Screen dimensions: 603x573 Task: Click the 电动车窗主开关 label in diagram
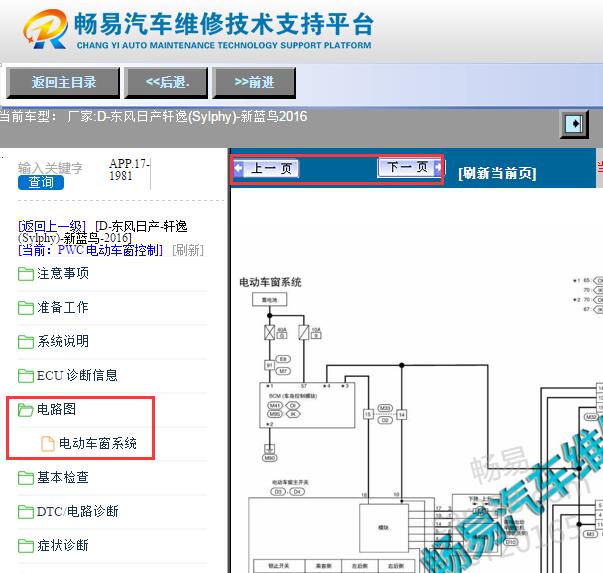pos(290,482)
